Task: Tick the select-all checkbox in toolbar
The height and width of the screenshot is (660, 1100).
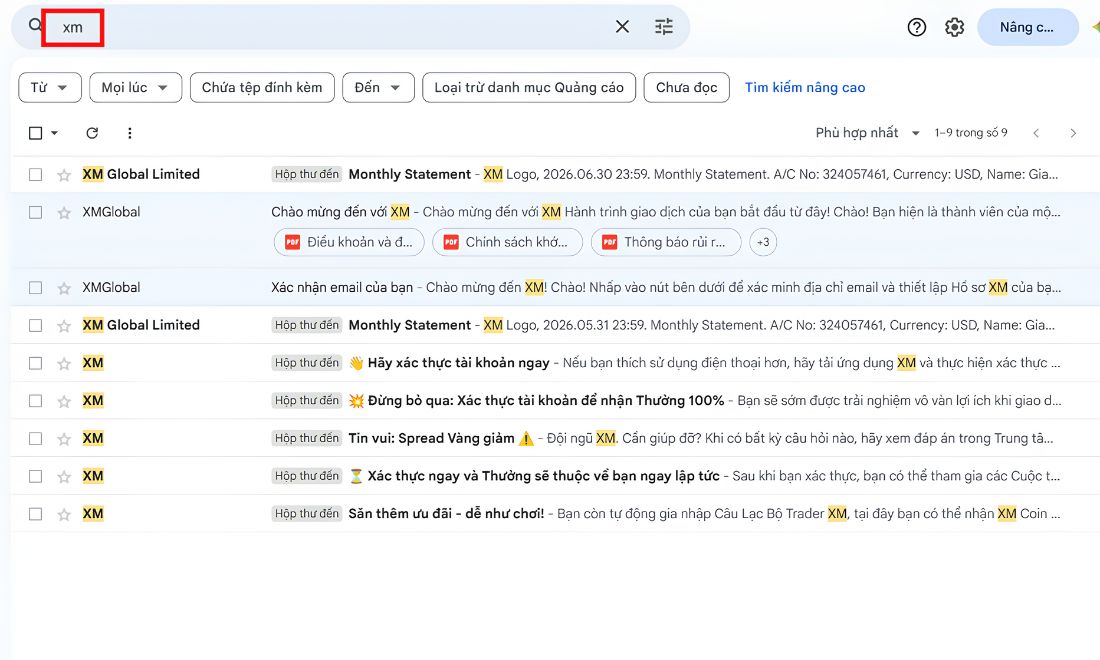Action: point(36,133)
